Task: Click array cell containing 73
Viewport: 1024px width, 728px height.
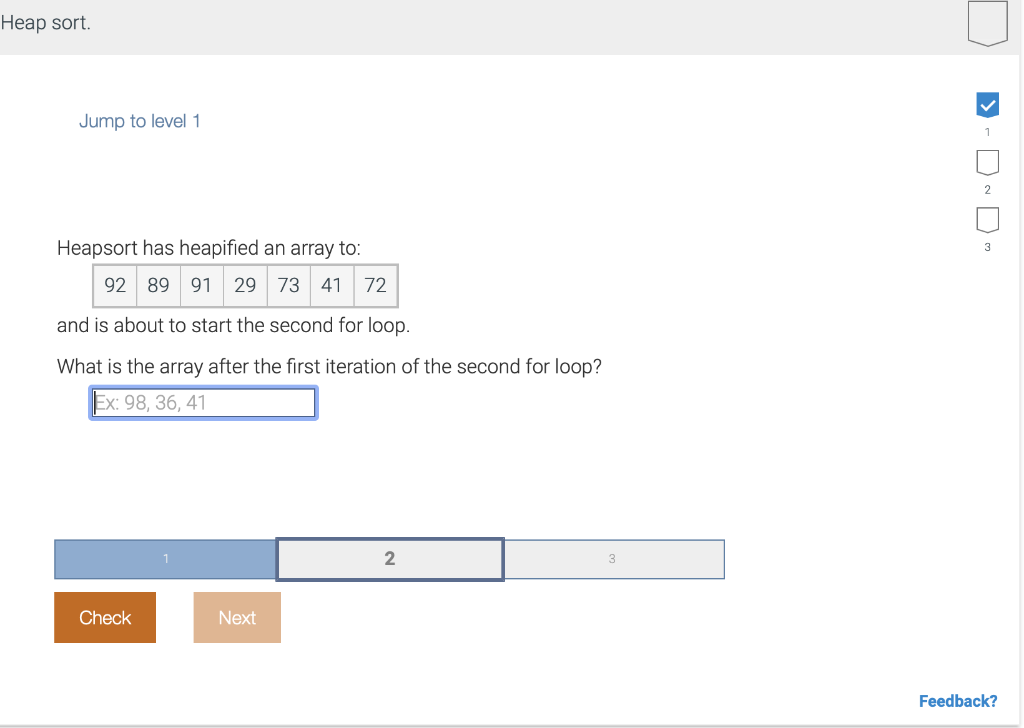Action: [x=288, y=285]
